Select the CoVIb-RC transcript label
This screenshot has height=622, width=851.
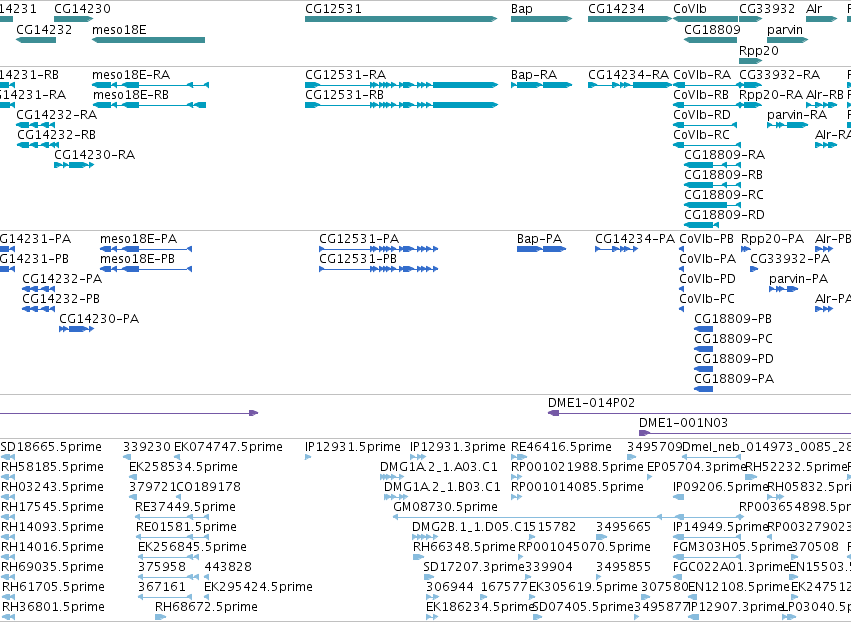(701, 135)
